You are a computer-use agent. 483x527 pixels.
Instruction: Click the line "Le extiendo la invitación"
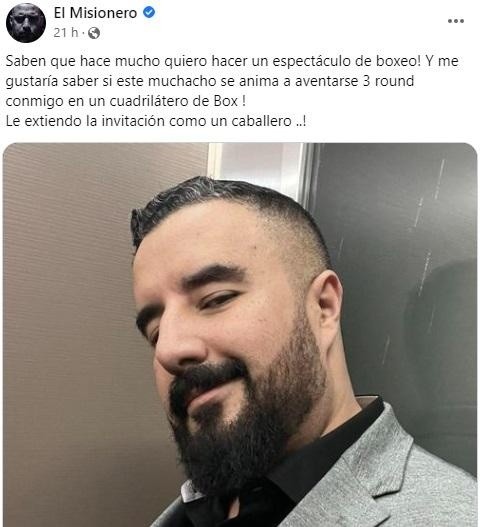[x=156, y=121]
